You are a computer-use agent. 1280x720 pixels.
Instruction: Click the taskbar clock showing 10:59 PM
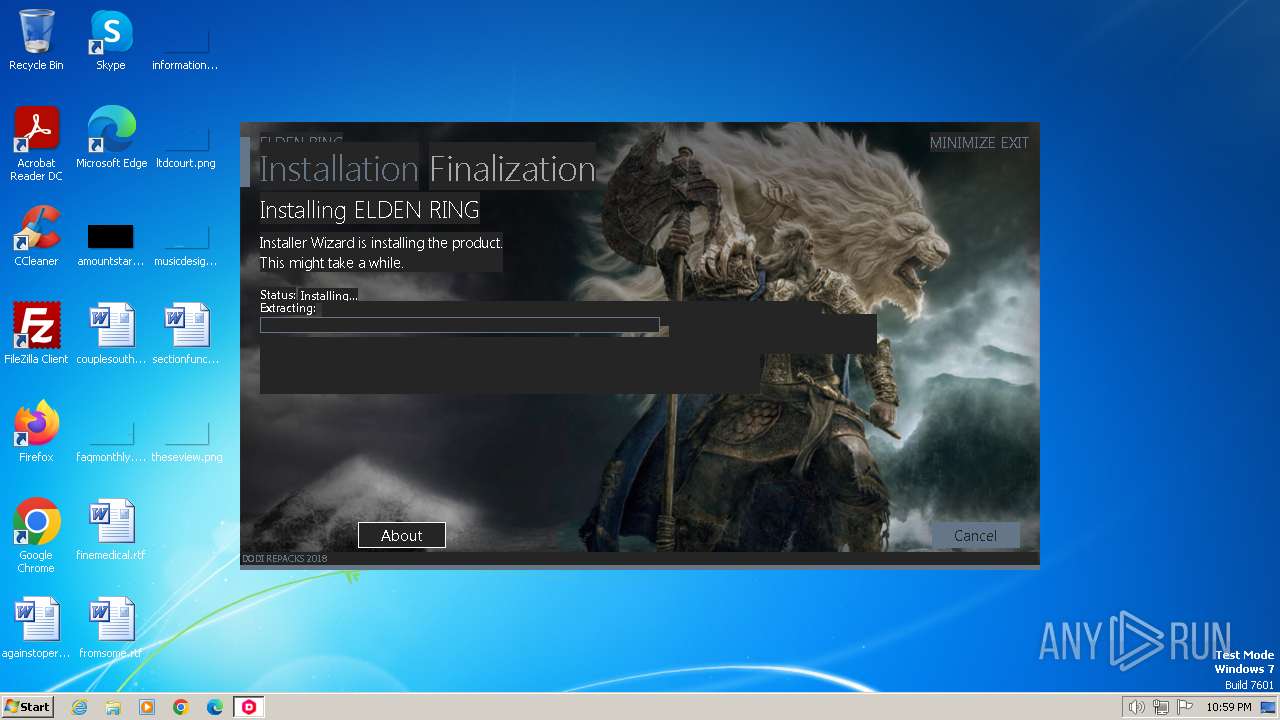(x=1229, y=707)
